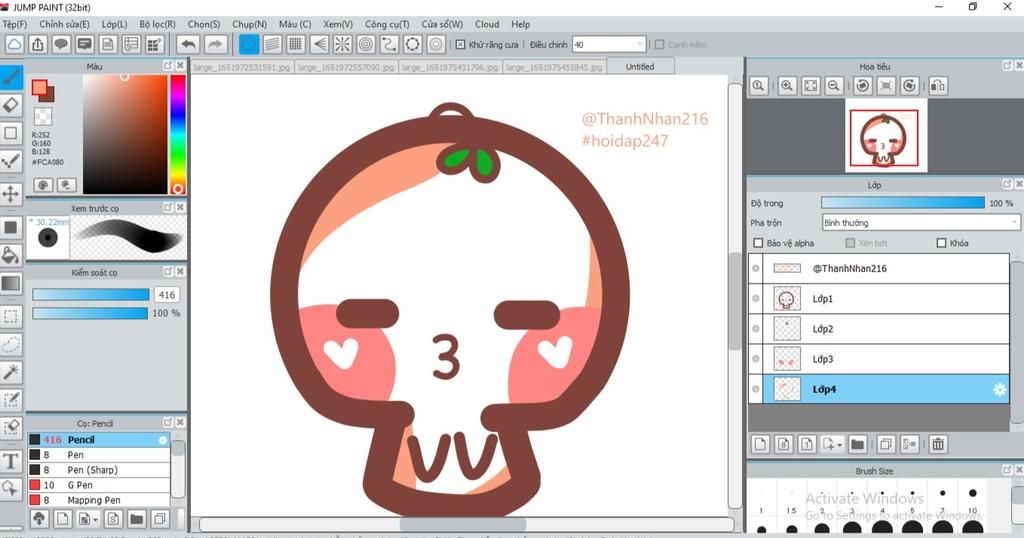This screenshot has width=1024, height=538.
Task: Enable the vanishing point snap guide
Action: coord(319,44)
